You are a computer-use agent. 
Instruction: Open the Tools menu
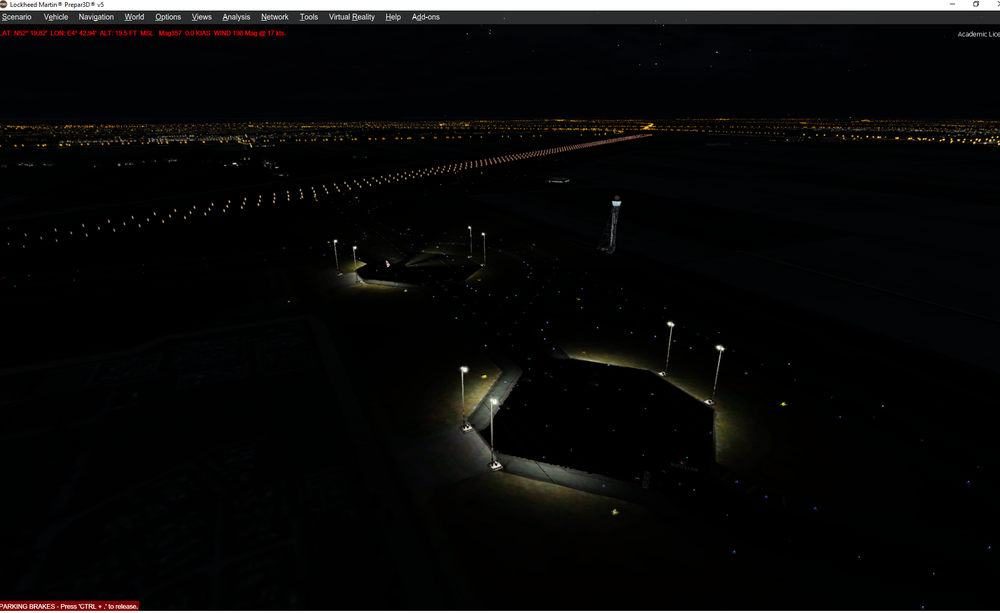pos(309,17)
